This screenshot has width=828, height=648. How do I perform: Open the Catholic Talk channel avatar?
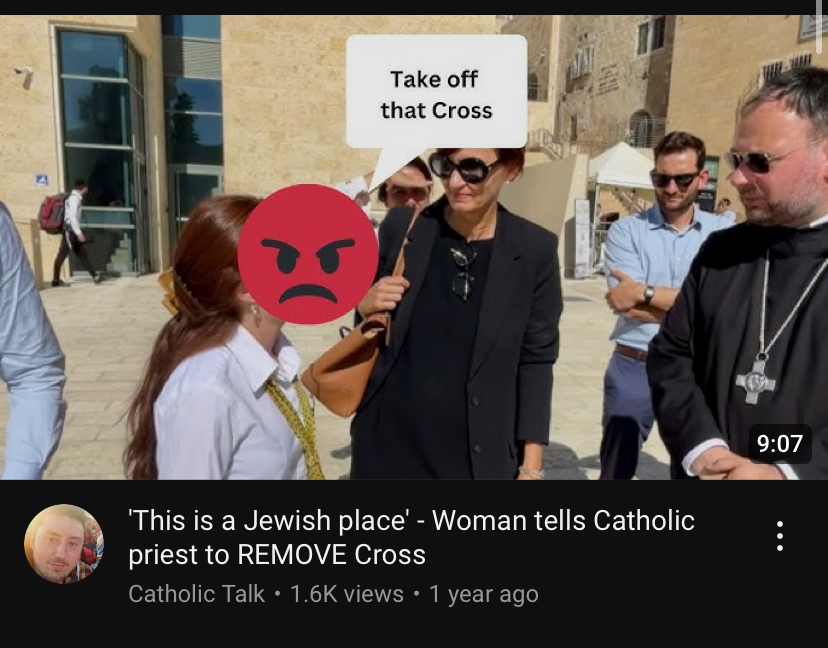(x=64, y=543)
